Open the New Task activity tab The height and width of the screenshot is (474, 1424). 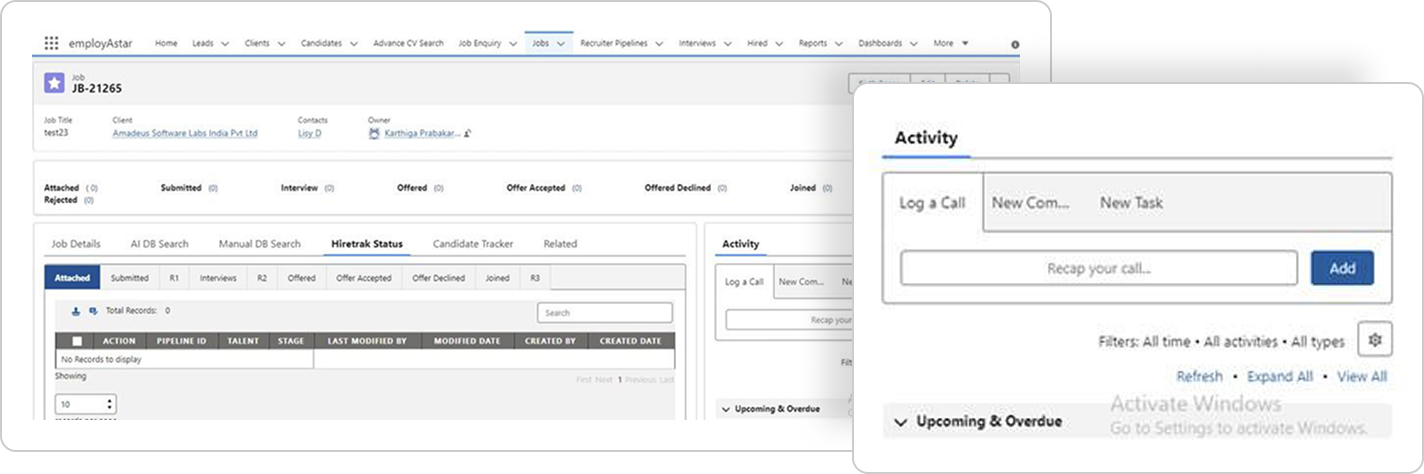tap(1131, 203)
